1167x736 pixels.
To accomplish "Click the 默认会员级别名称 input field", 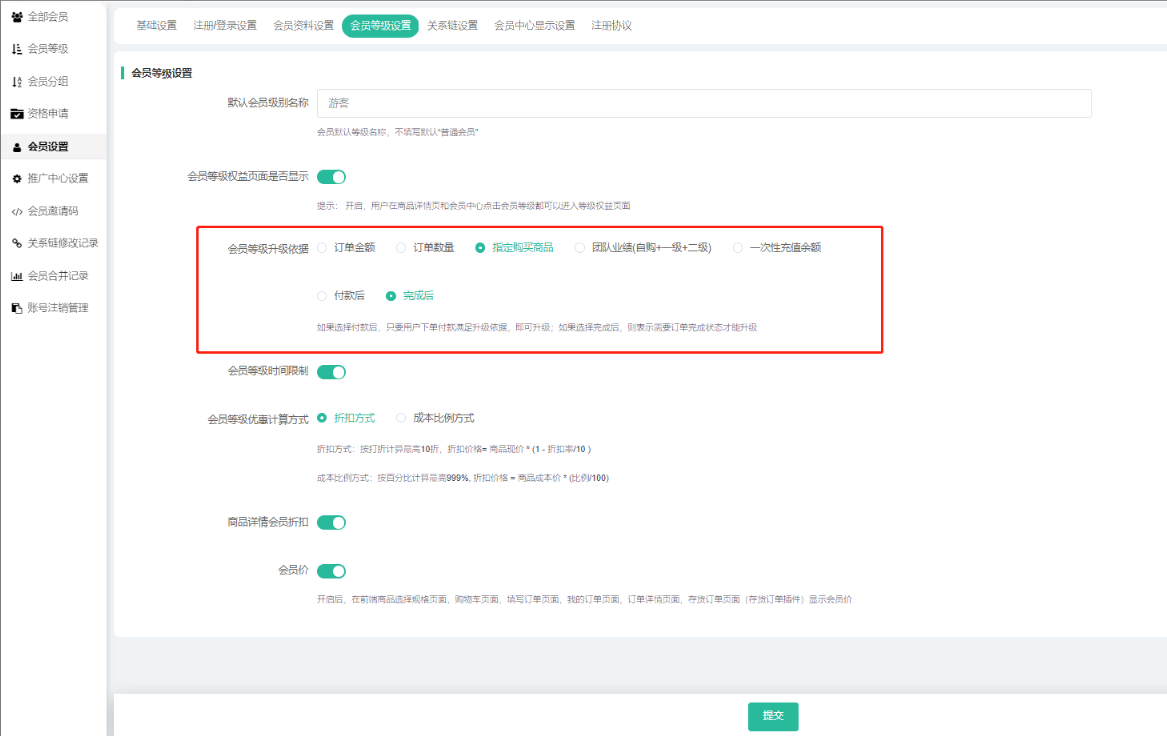I will click(x=704, y=103).
